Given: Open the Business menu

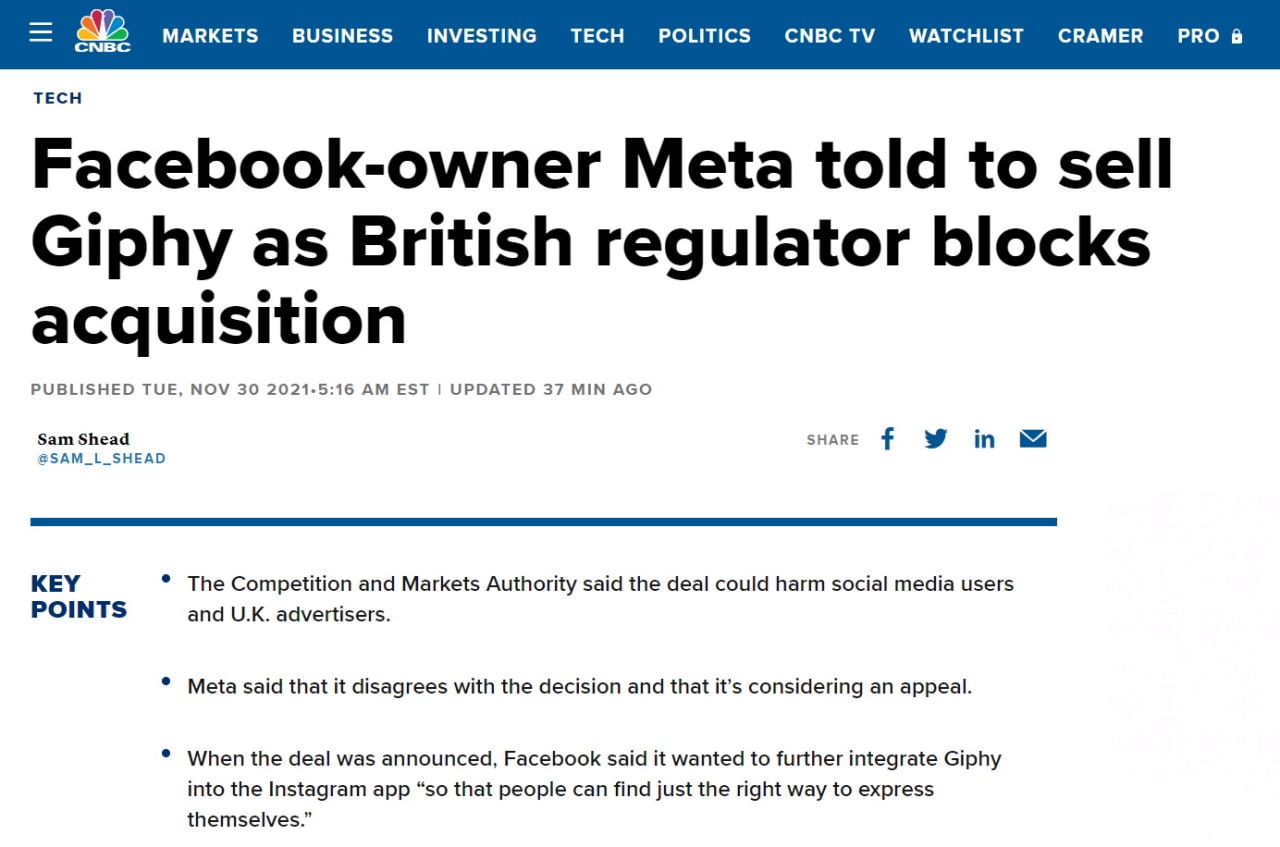Looking at the screenshot, I should click(x=342, y=36).
